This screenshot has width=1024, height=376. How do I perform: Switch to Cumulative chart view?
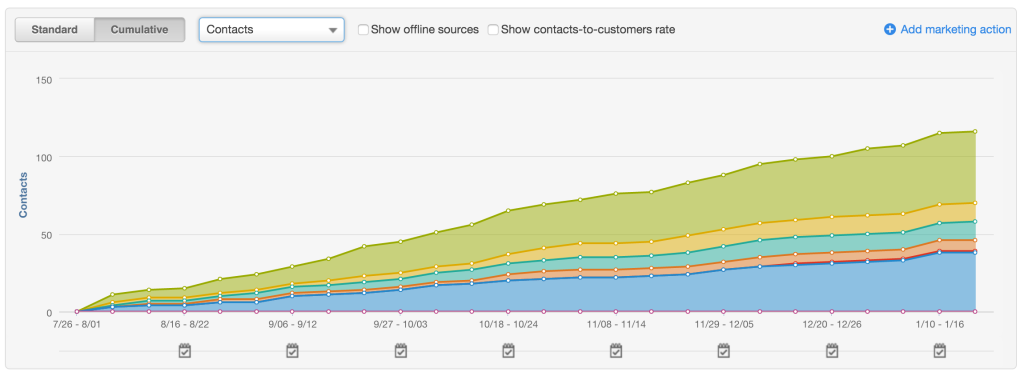click(139, 29)
